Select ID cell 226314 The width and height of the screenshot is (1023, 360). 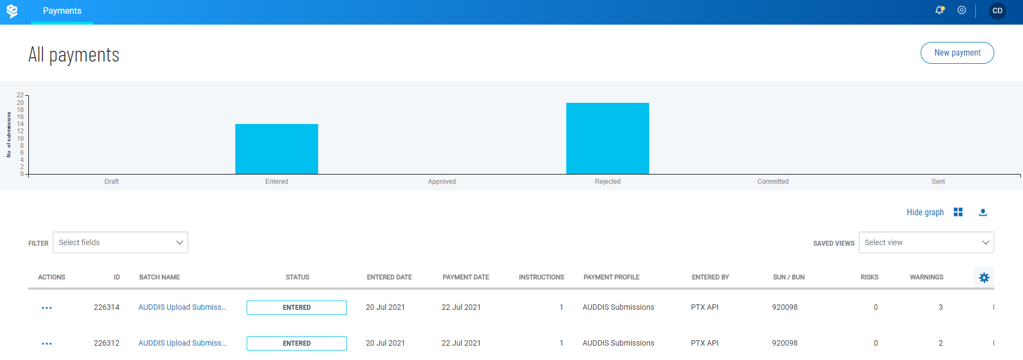[107, 307]
